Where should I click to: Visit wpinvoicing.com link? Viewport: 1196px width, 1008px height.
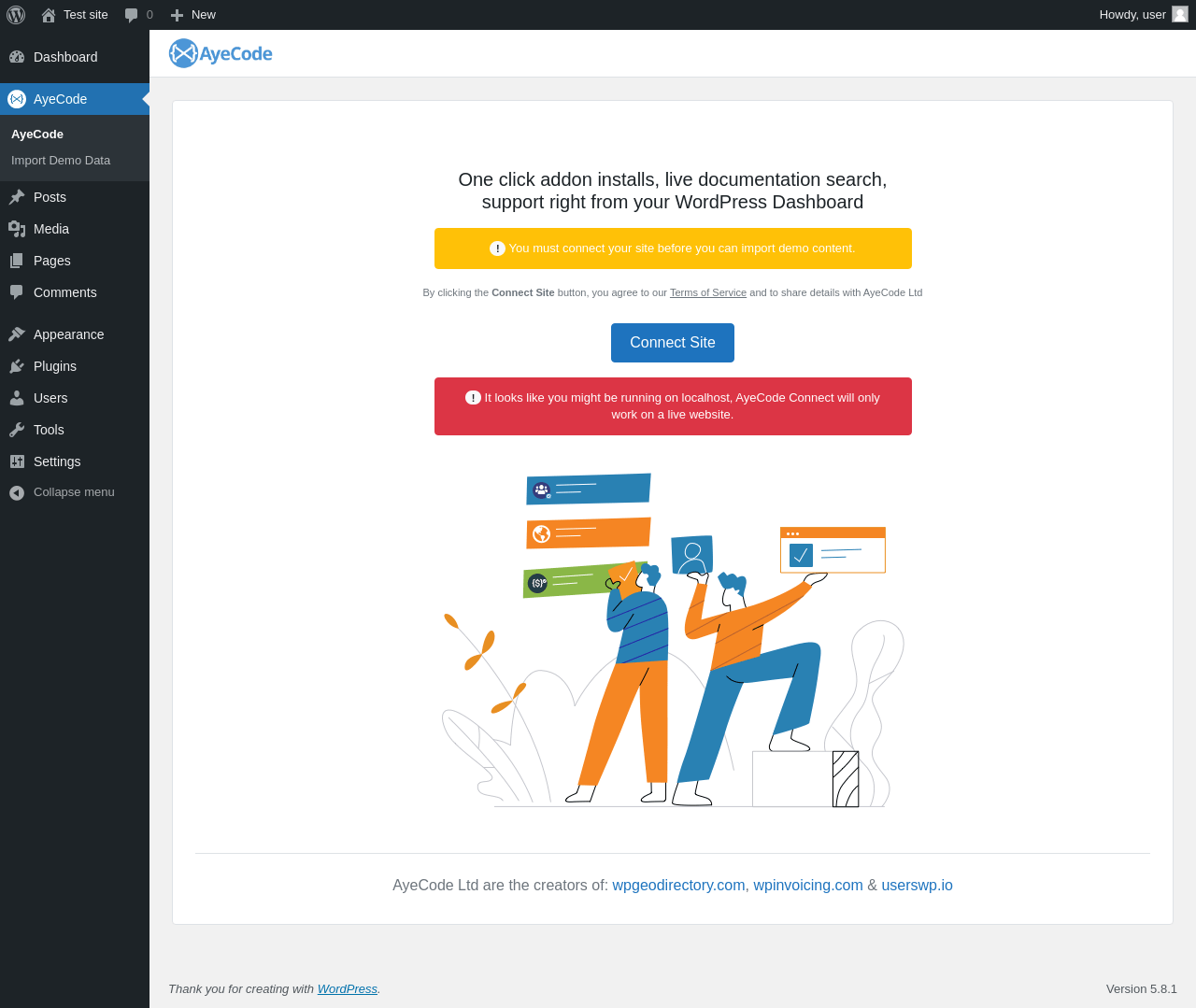[808, 886]
